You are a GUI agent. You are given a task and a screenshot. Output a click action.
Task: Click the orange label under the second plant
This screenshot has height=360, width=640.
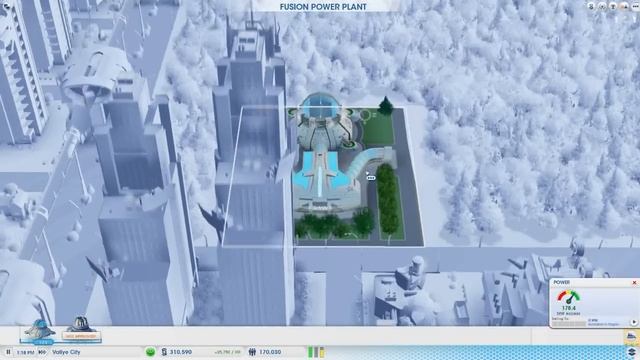click(x=81, y=336)
